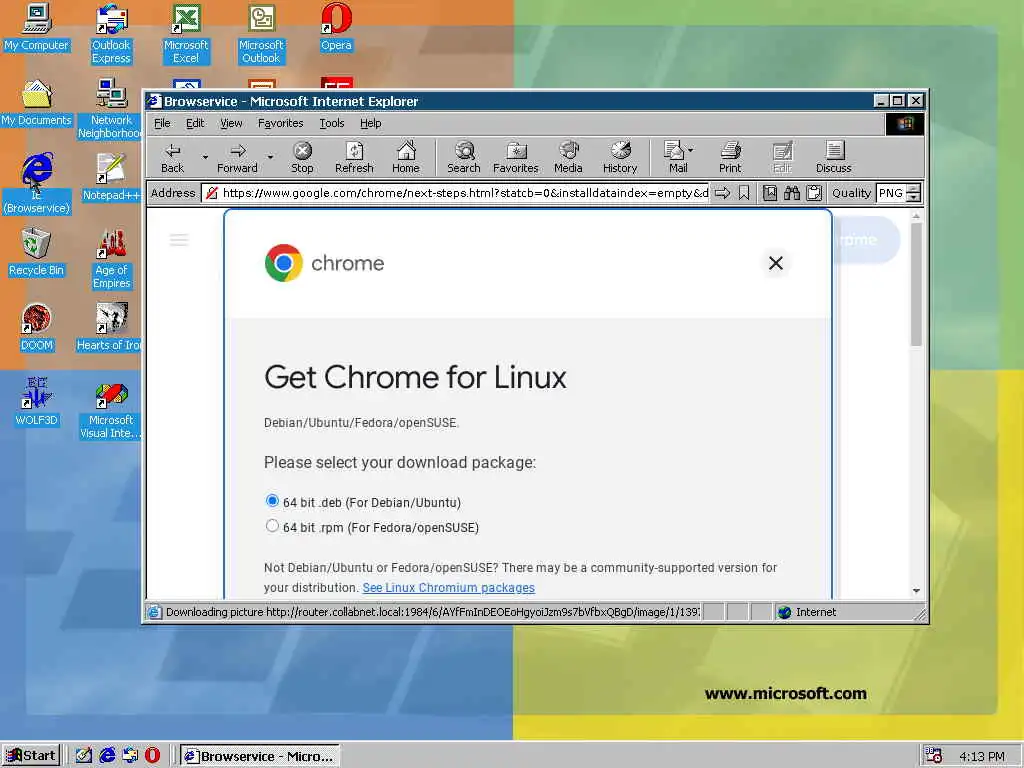Viewport: 1024px width, 768px height.
Task: Select the Microsoft Outlook desktop icon
Action: pyautogui.click(x=261, y=34)
